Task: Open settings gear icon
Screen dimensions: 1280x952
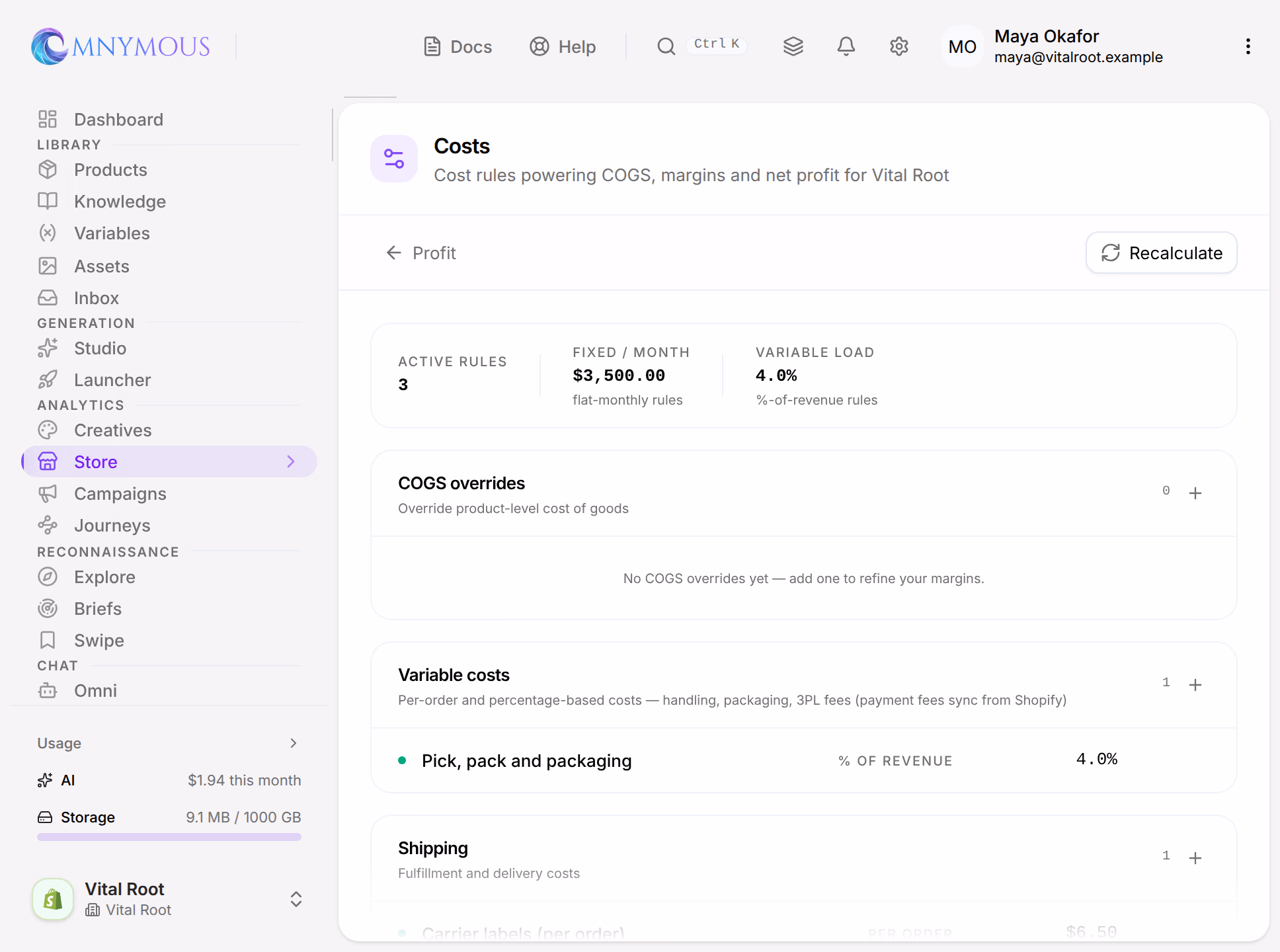Action: (x=899, y=46)
